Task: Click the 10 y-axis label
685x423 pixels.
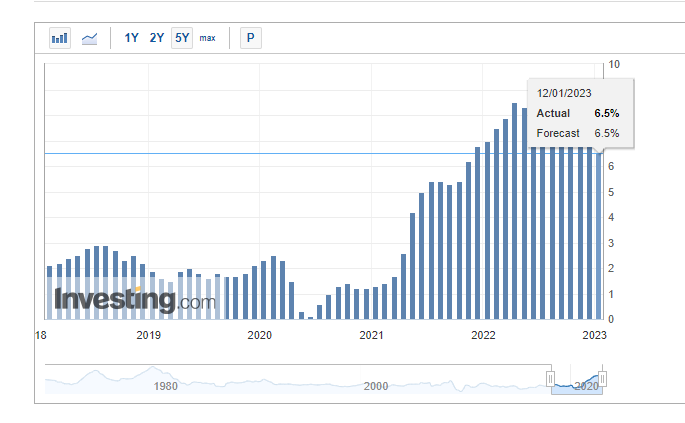Action: click(614, 64)
